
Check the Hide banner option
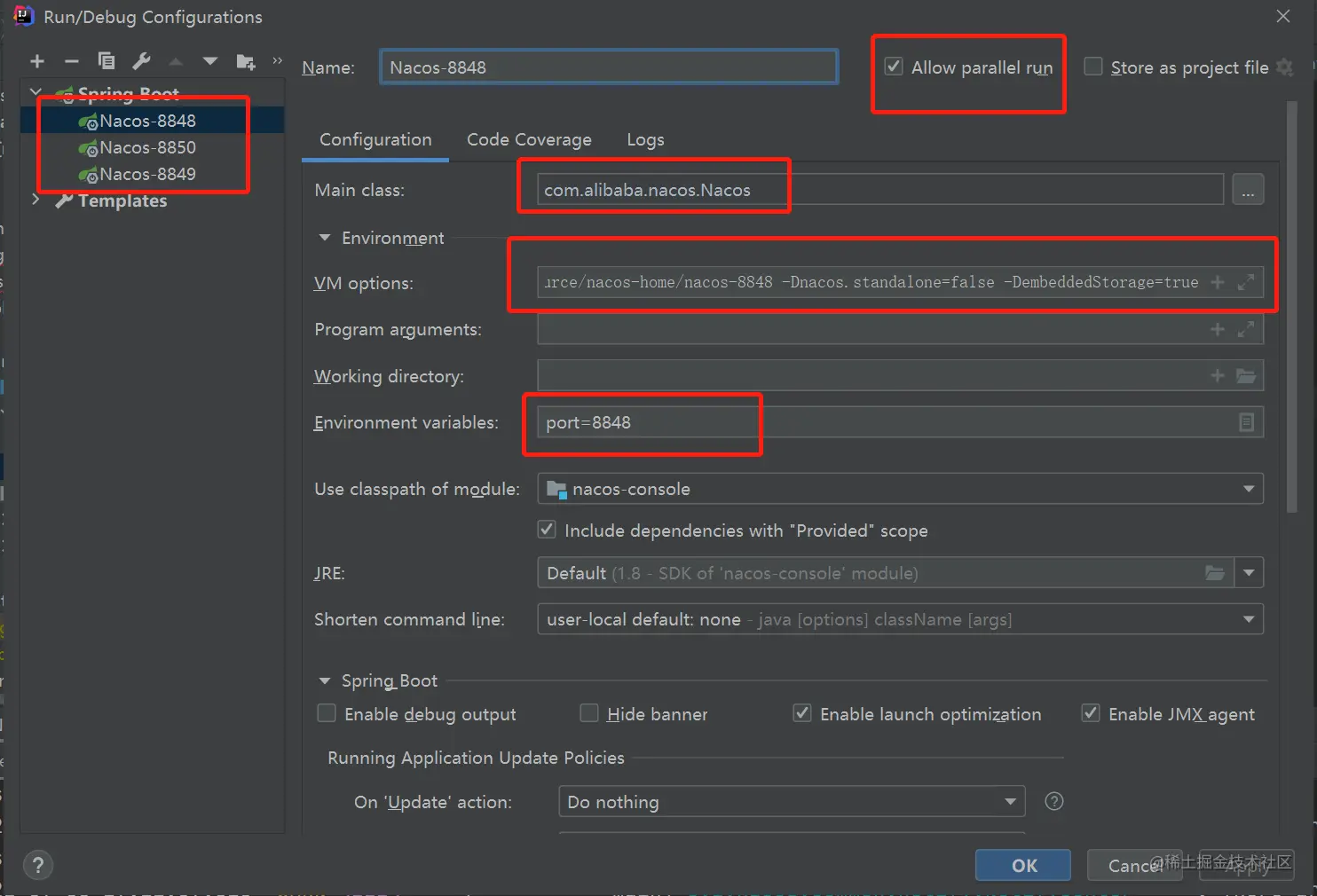click(x=589, y=714)
